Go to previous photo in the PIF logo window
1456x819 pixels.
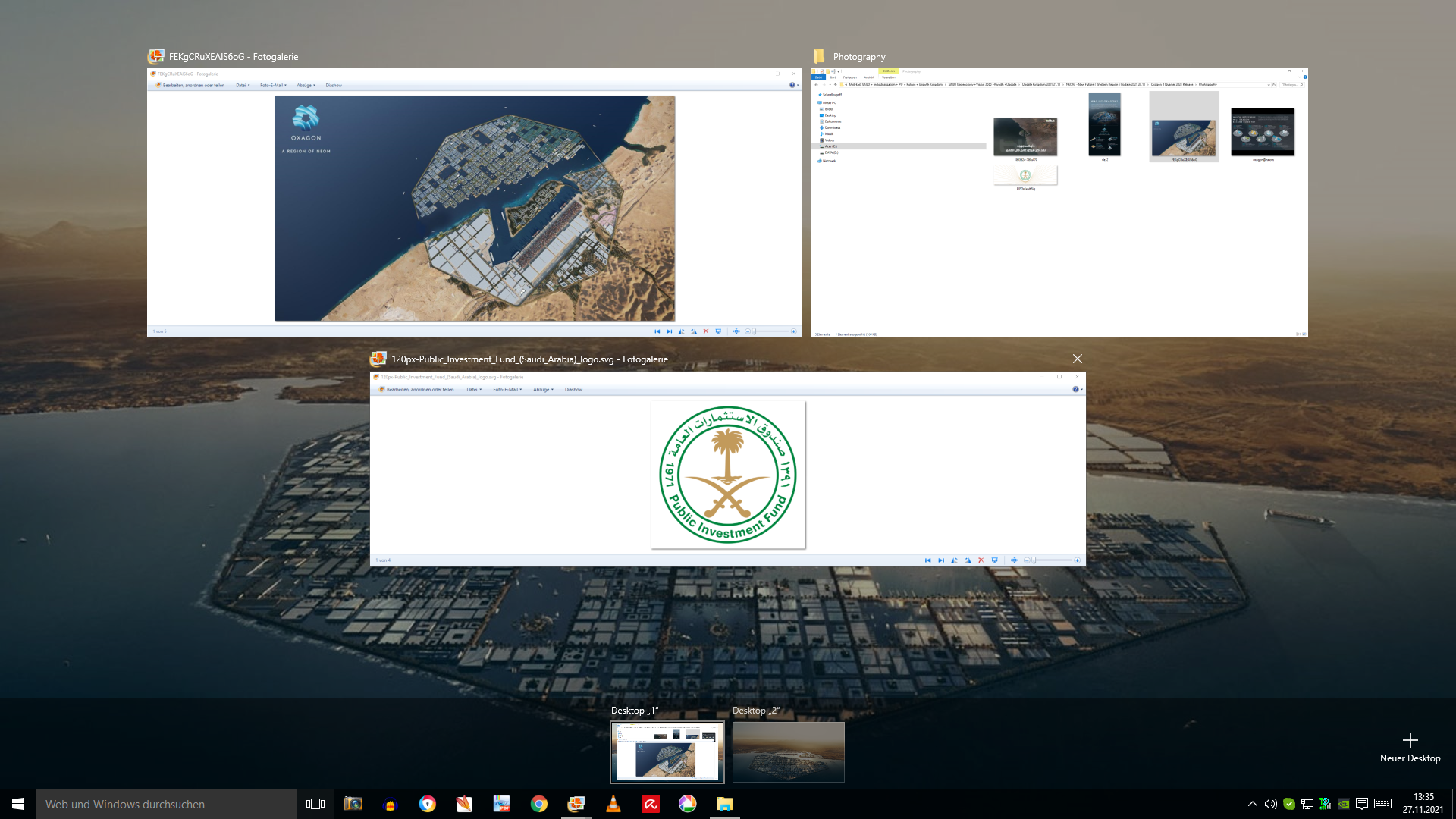coord(927,560)
